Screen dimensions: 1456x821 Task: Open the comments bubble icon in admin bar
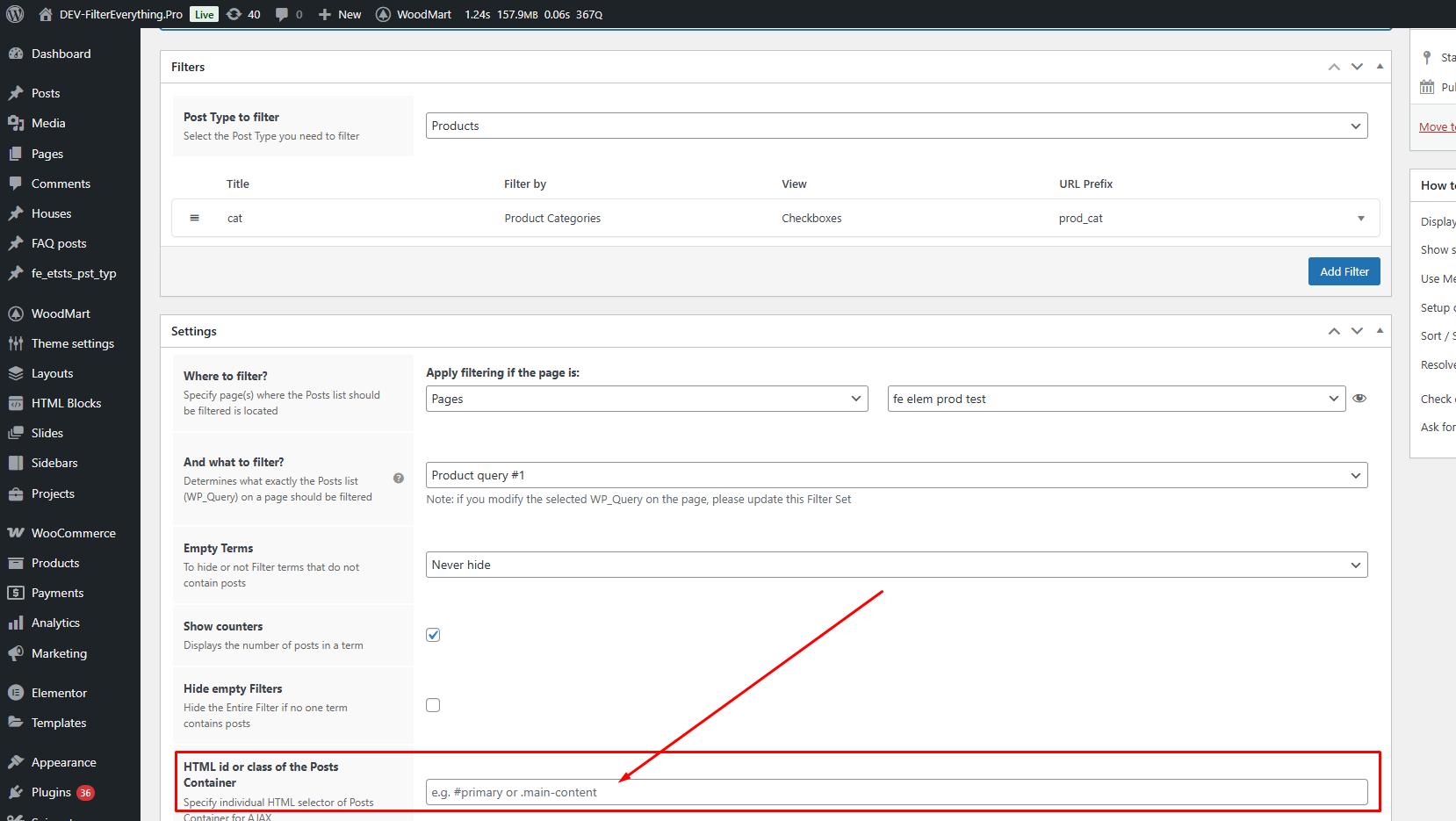tap(282, 14)
